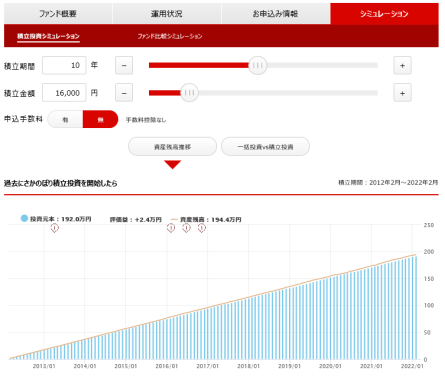
Task: Click info marker just before 2017/01
Action: (202, 228)
